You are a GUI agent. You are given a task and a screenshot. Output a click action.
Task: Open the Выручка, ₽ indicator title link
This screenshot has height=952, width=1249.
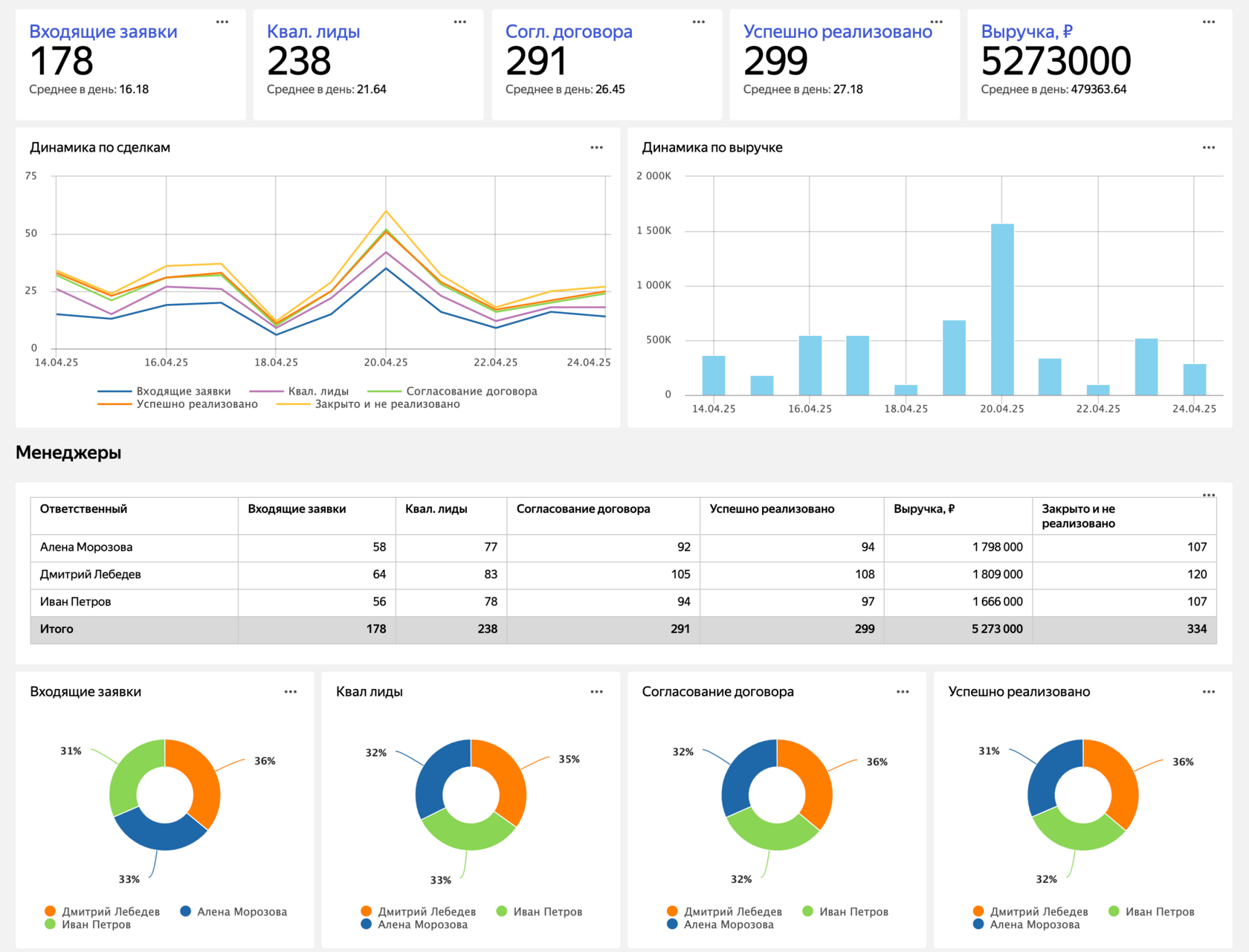[1027, 32]
